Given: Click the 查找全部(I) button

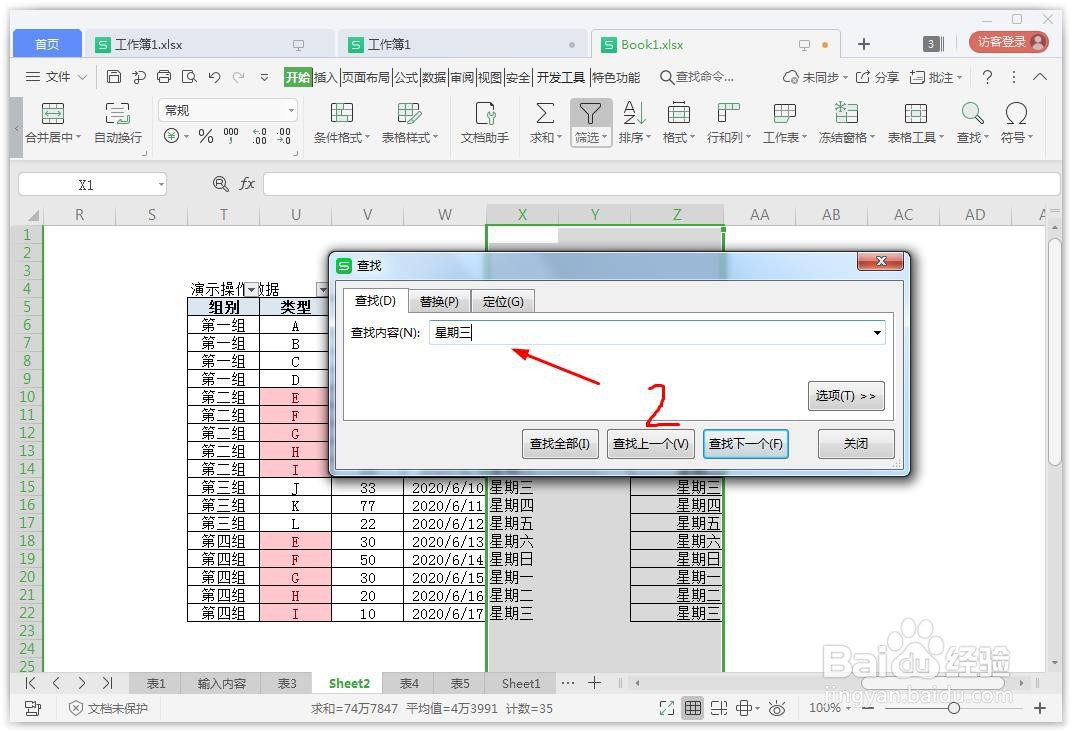Looking at the screenshot, I should pyautogui.click(x=559, y=443).
